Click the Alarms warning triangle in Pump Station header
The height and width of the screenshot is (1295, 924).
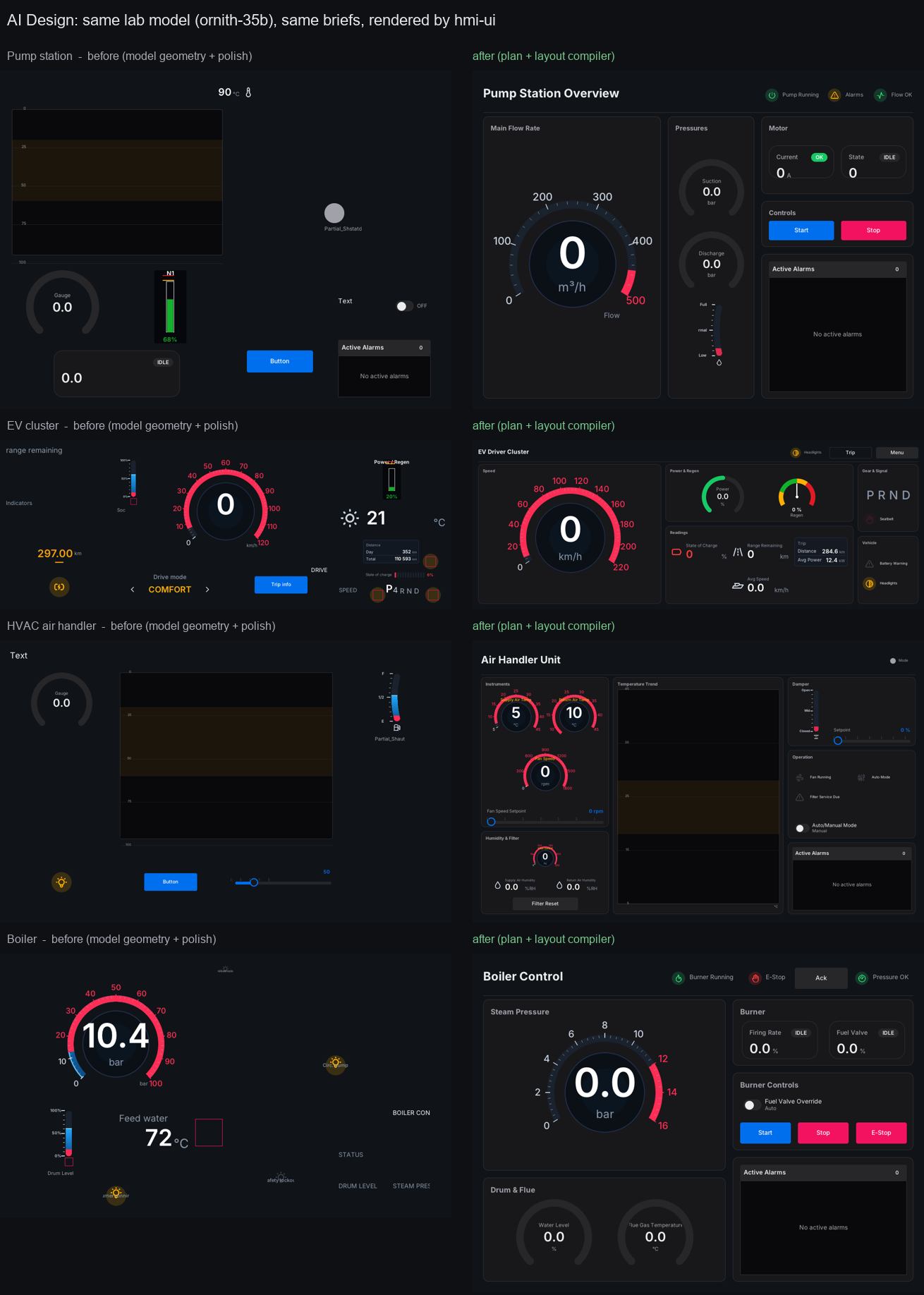tap(834, 95)
